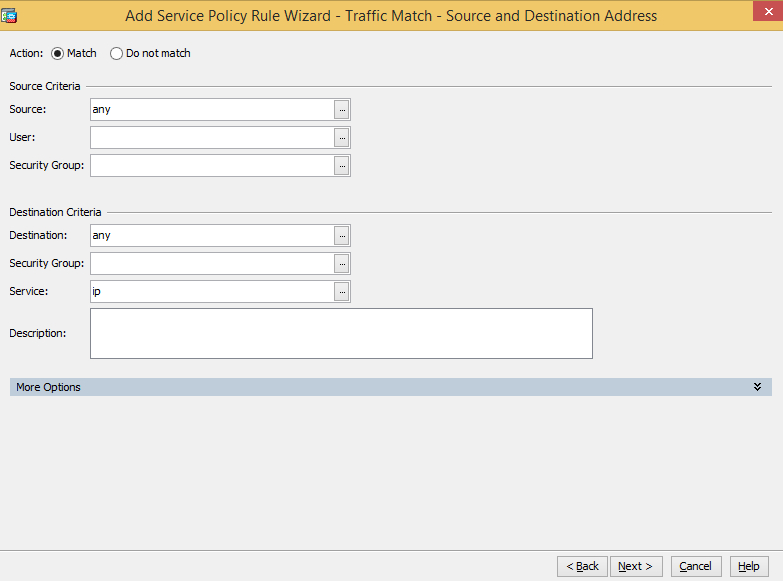Open browse dialog for User field

click(342, 137)
